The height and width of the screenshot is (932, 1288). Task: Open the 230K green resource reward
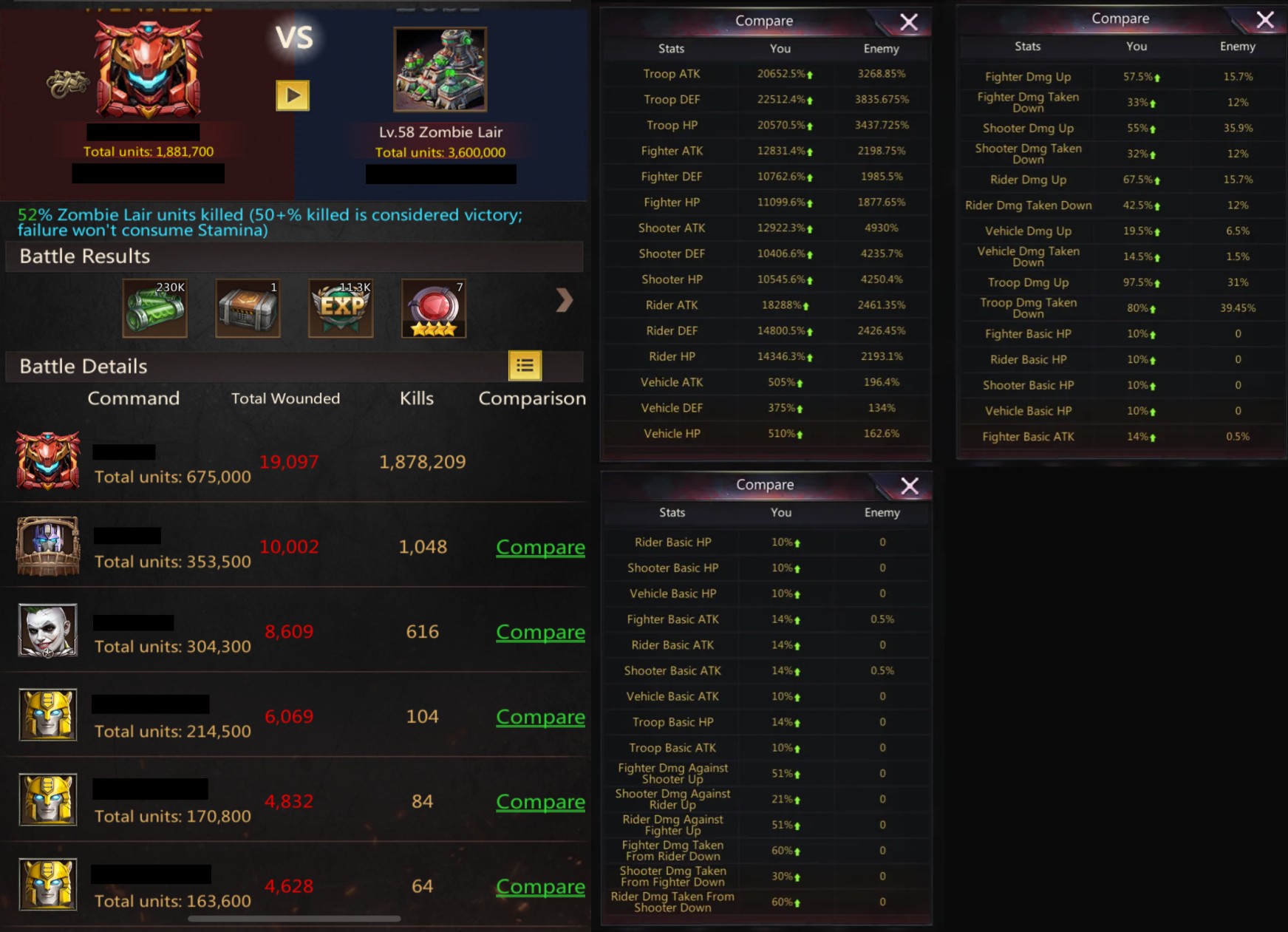point(154,308)
